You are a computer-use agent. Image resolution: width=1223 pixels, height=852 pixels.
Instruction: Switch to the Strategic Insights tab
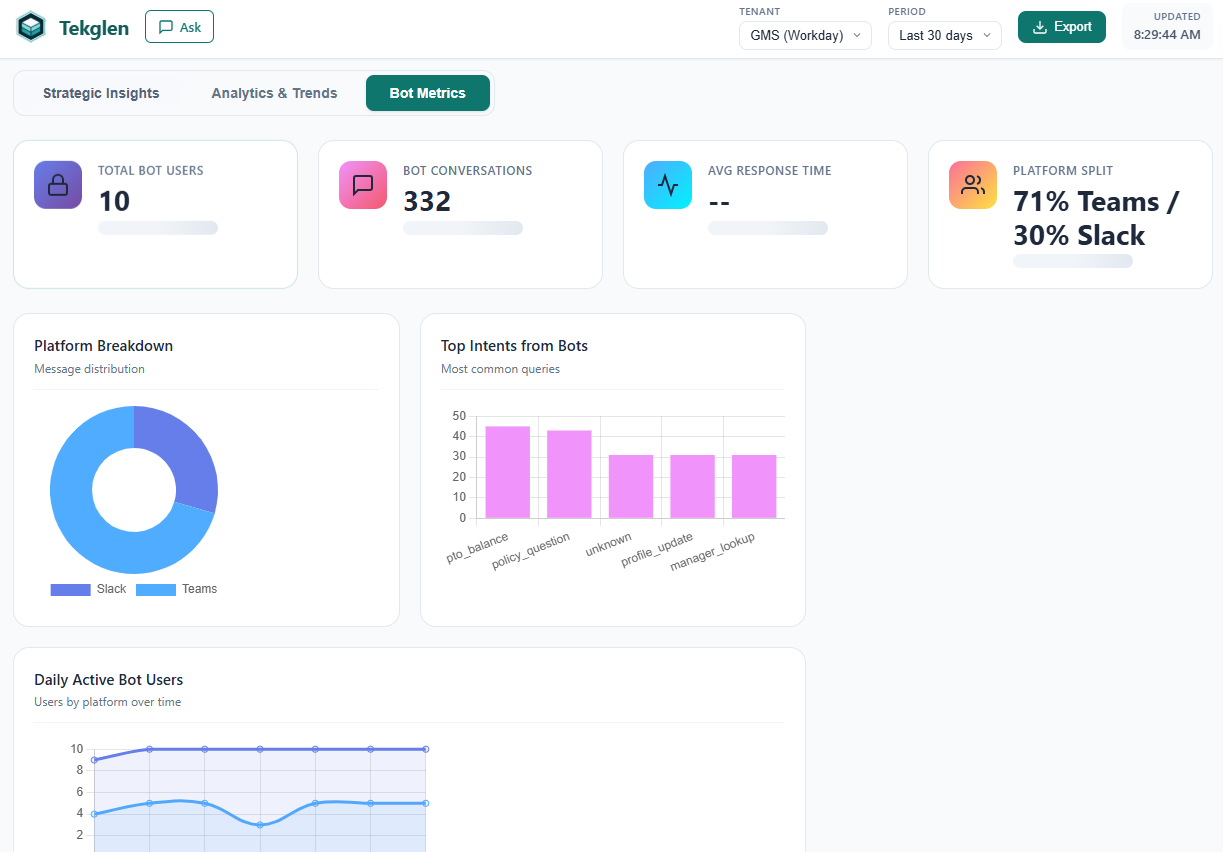(x=100, y=92)
